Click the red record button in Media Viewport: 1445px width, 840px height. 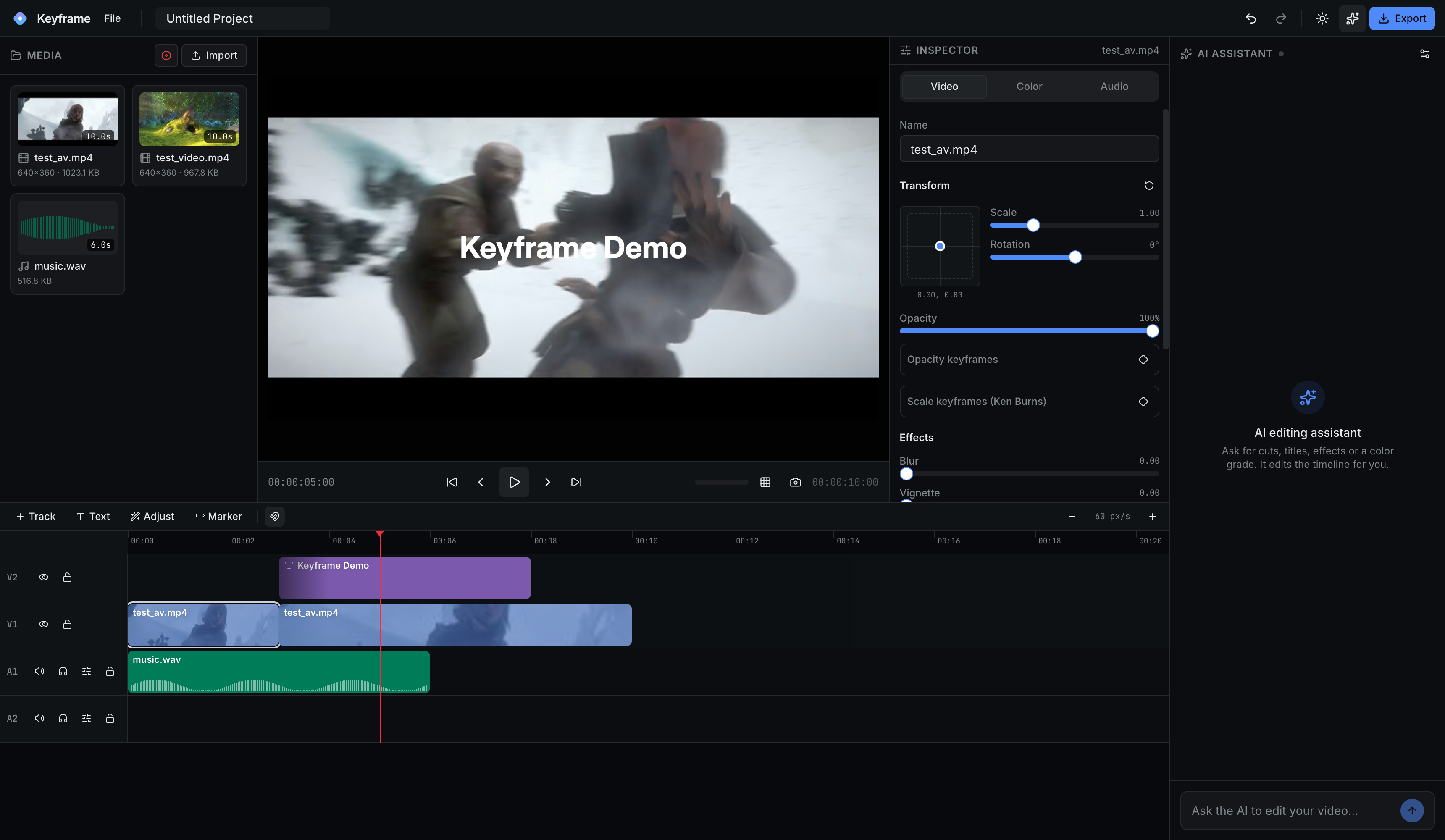pyautogui.click(x=166, y=55)
